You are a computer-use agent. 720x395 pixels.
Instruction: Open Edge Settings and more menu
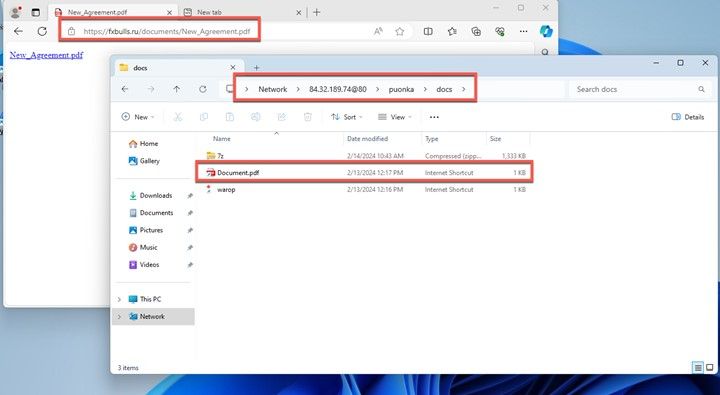[523, 31]
